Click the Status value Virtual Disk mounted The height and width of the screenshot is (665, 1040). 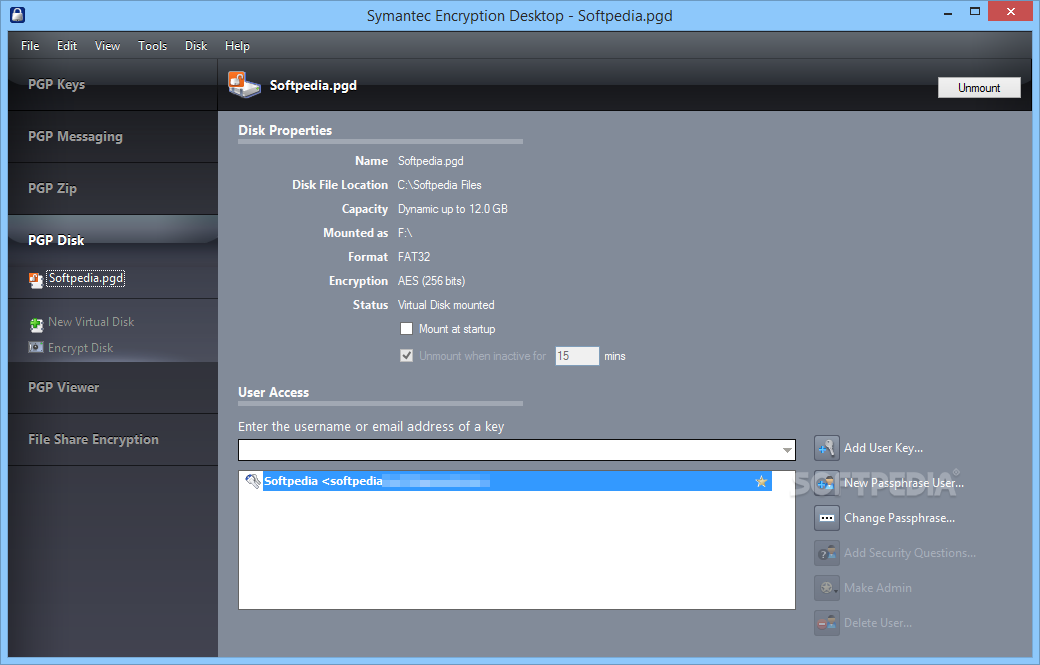[x=446, y=305]
